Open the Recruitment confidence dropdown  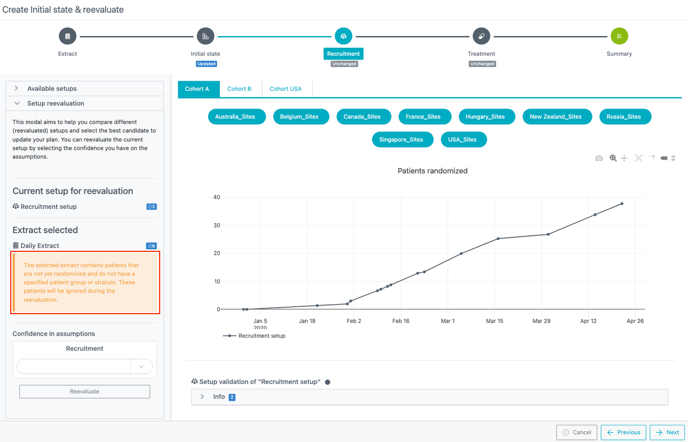(84, 366)
